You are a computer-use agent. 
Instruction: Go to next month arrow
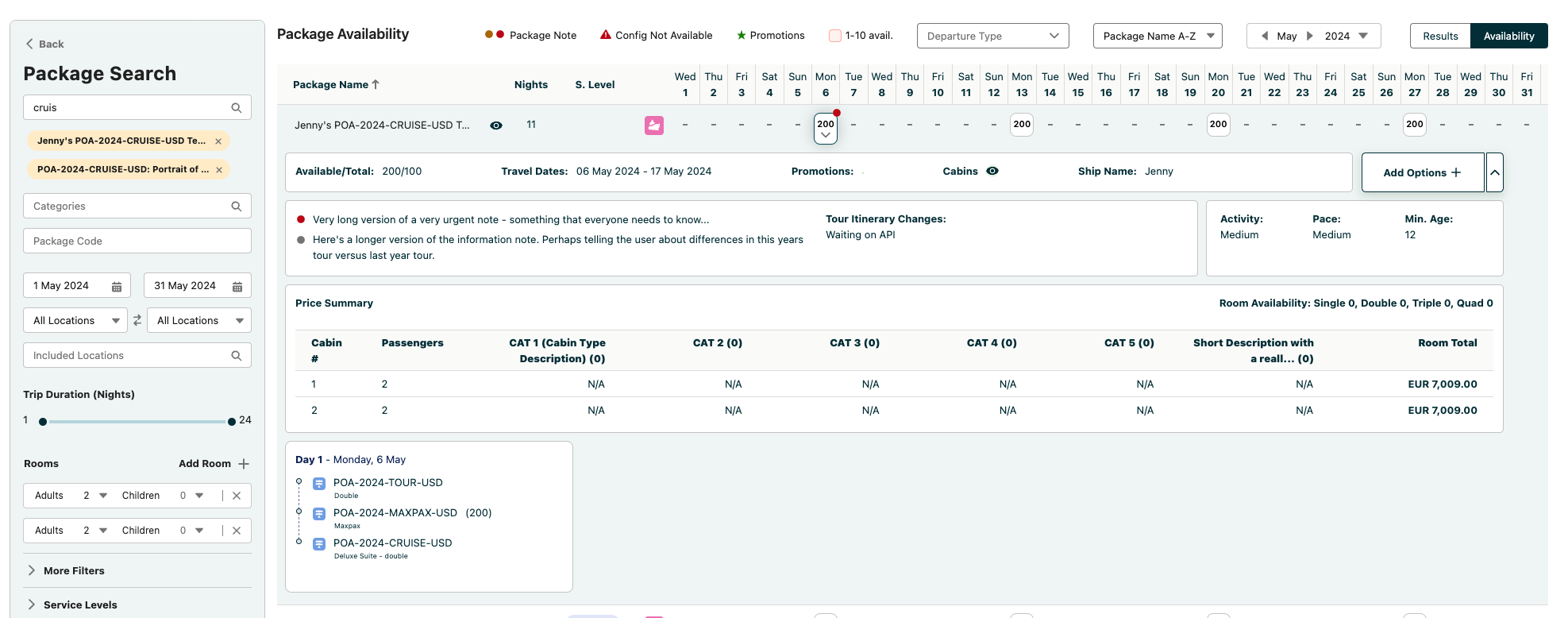[x=1310, y=36]
